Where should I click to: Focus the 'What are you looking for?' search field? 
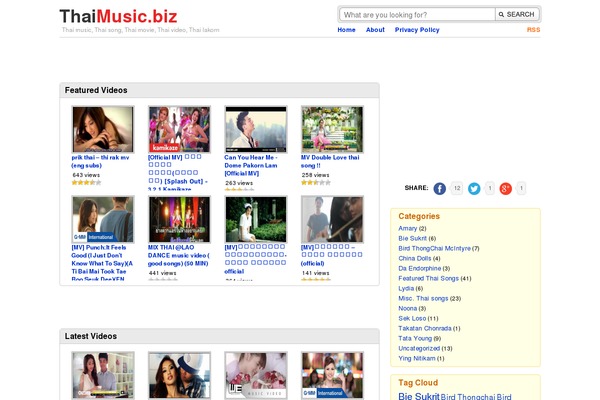(417, 15)
